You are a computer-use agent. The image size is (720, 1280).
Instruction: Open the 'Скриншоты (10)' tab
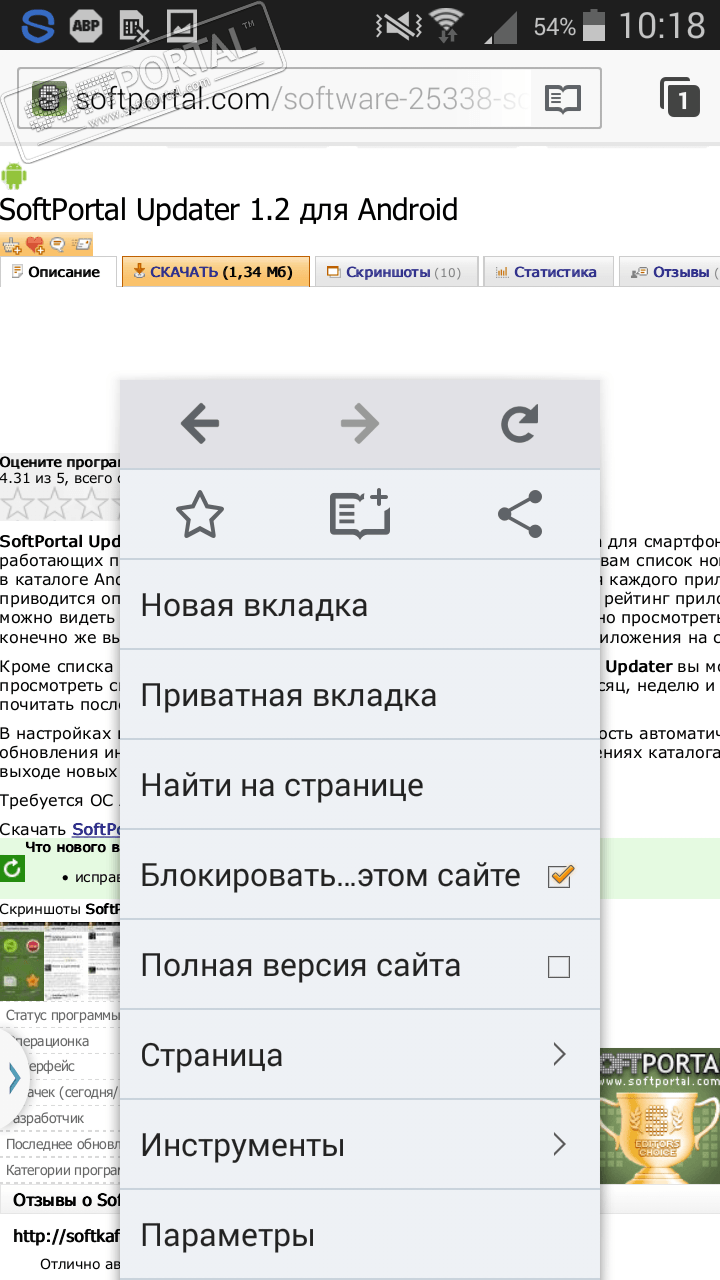point(395,272)
